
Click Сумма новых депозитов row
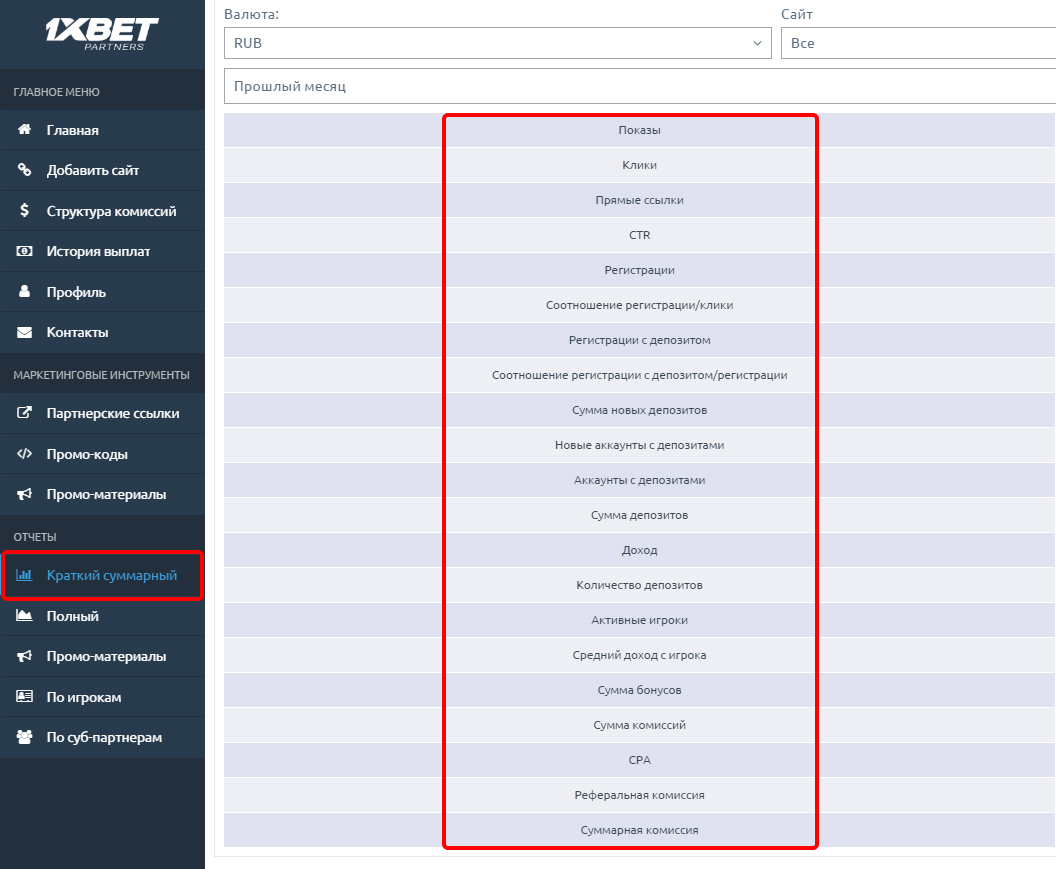click(x=640, y=410)
